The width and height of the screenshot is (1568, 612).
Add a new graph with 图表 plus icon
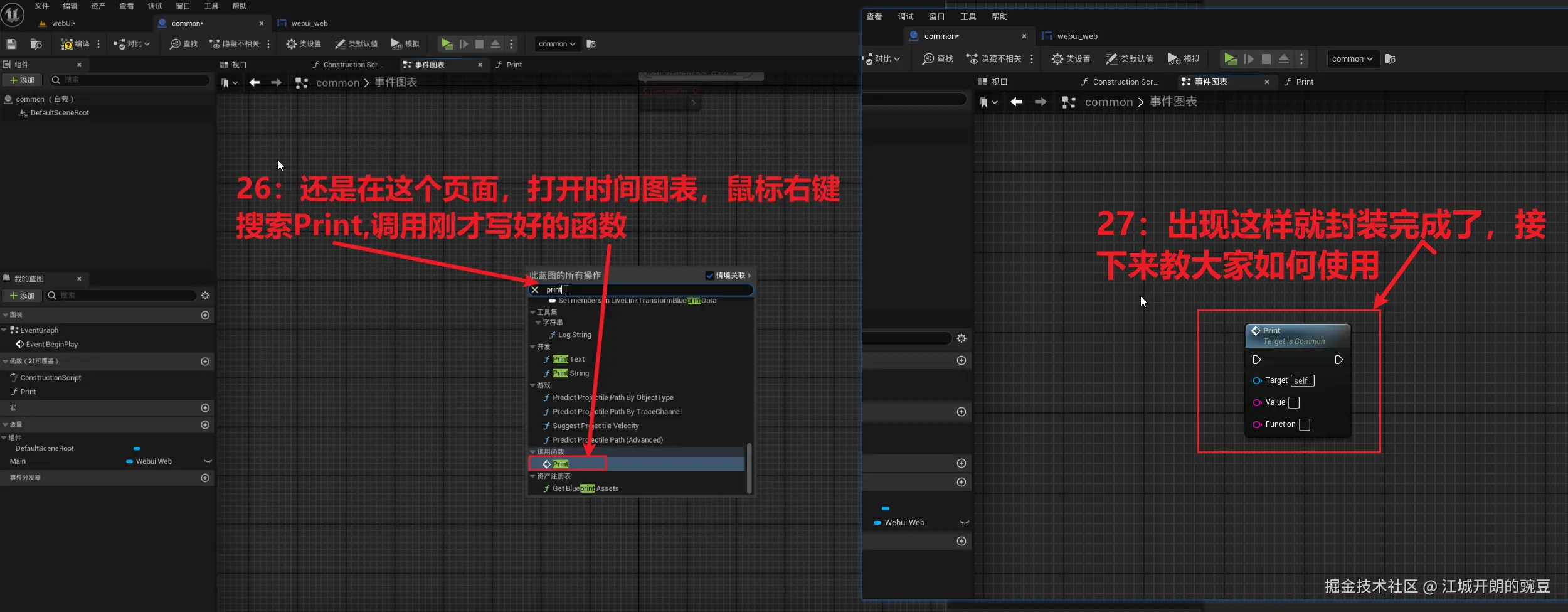[205, 315]
